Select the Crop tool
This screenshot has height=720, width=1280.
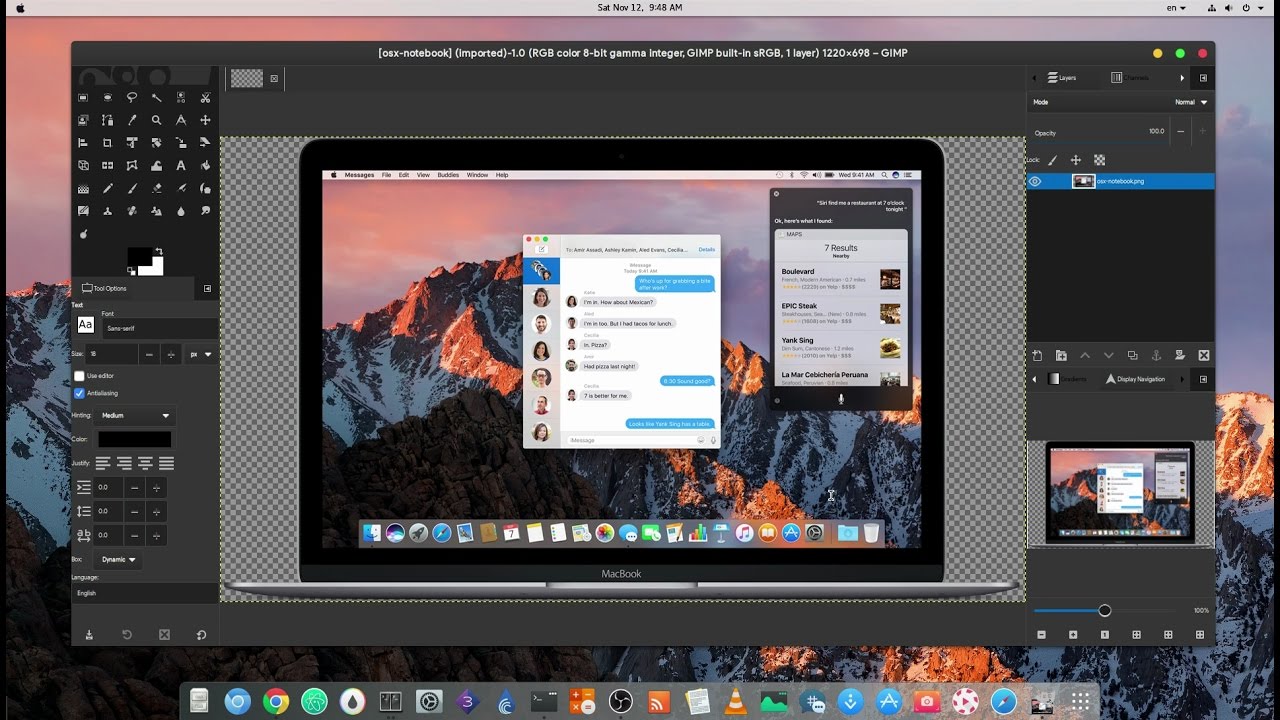pos(107,142)
